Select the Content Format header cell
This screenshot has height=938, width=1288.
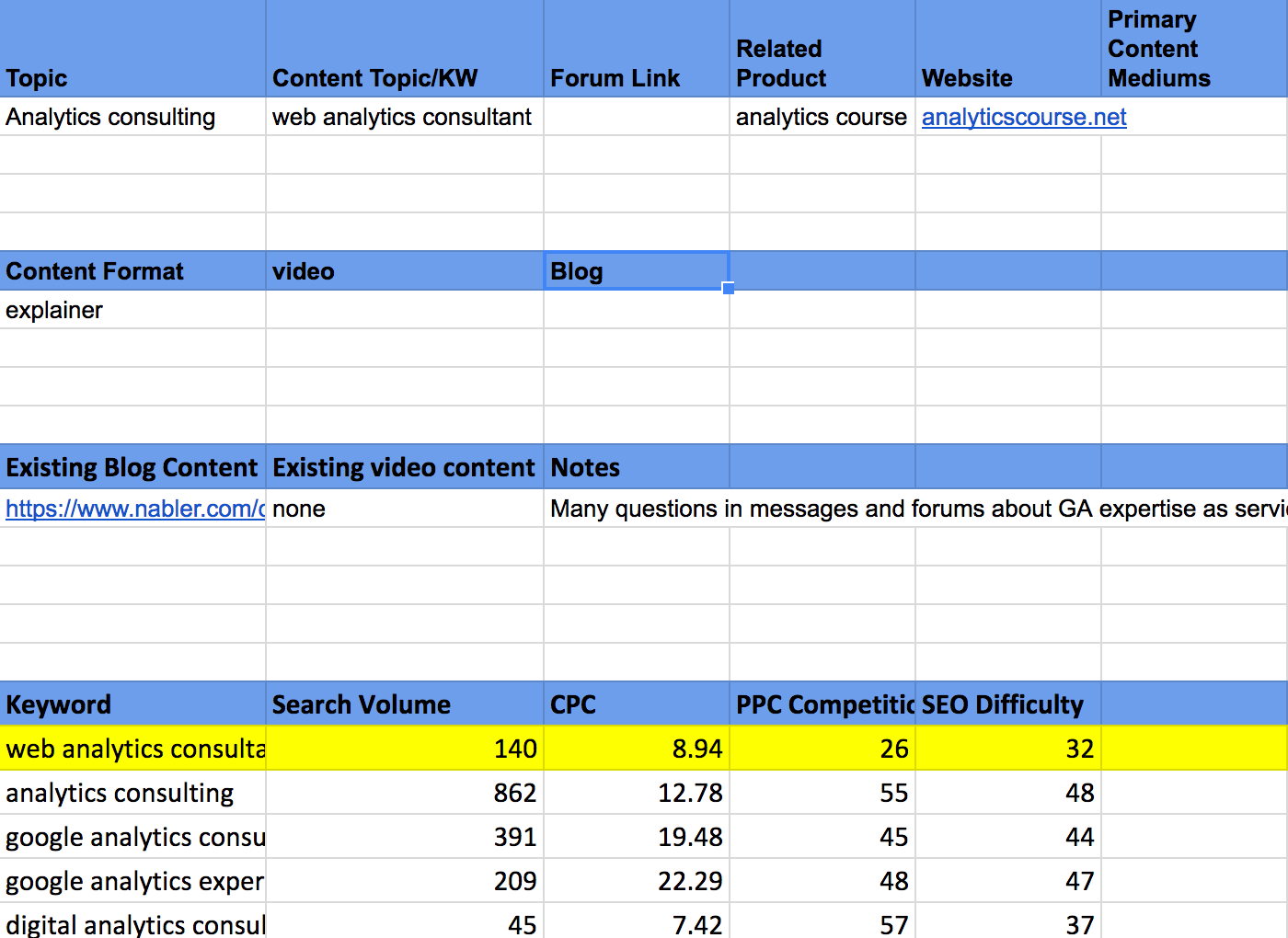pos(133,271)
